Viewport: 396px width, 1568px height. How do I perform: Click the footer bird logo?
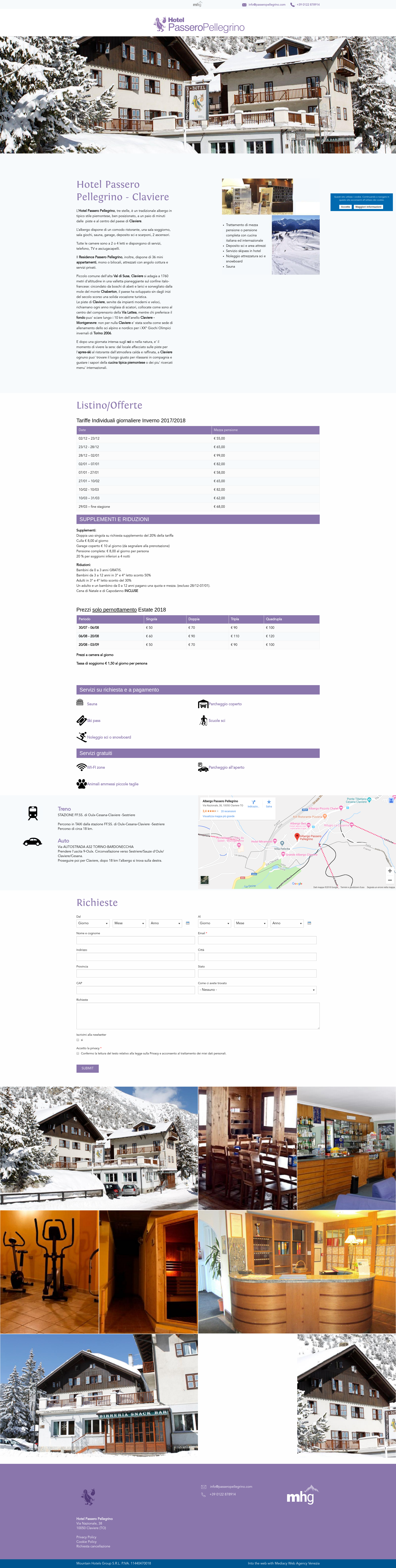(x=88, y=1496)
